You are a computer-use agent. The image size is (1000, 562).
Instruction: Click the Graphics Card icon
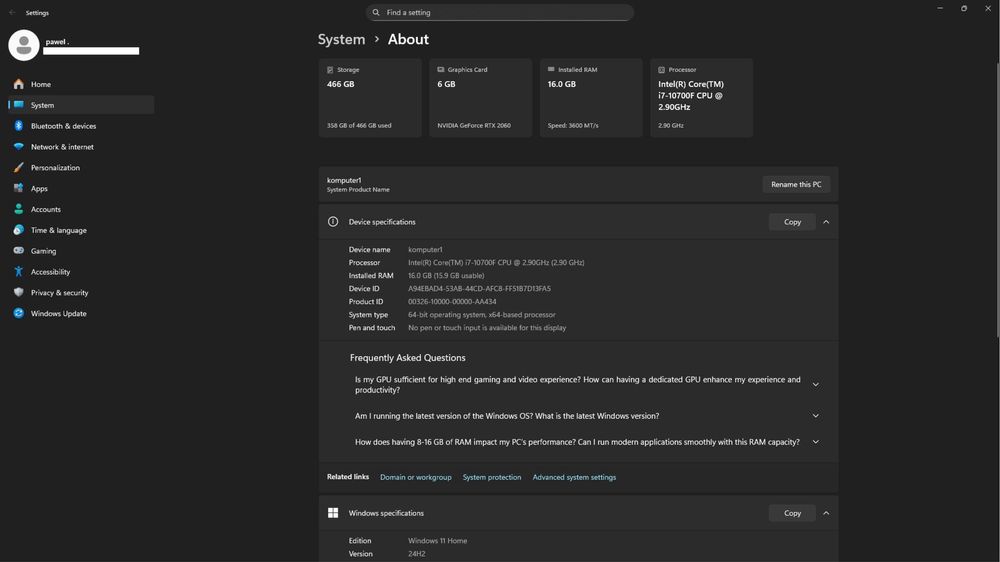[441, 70]
